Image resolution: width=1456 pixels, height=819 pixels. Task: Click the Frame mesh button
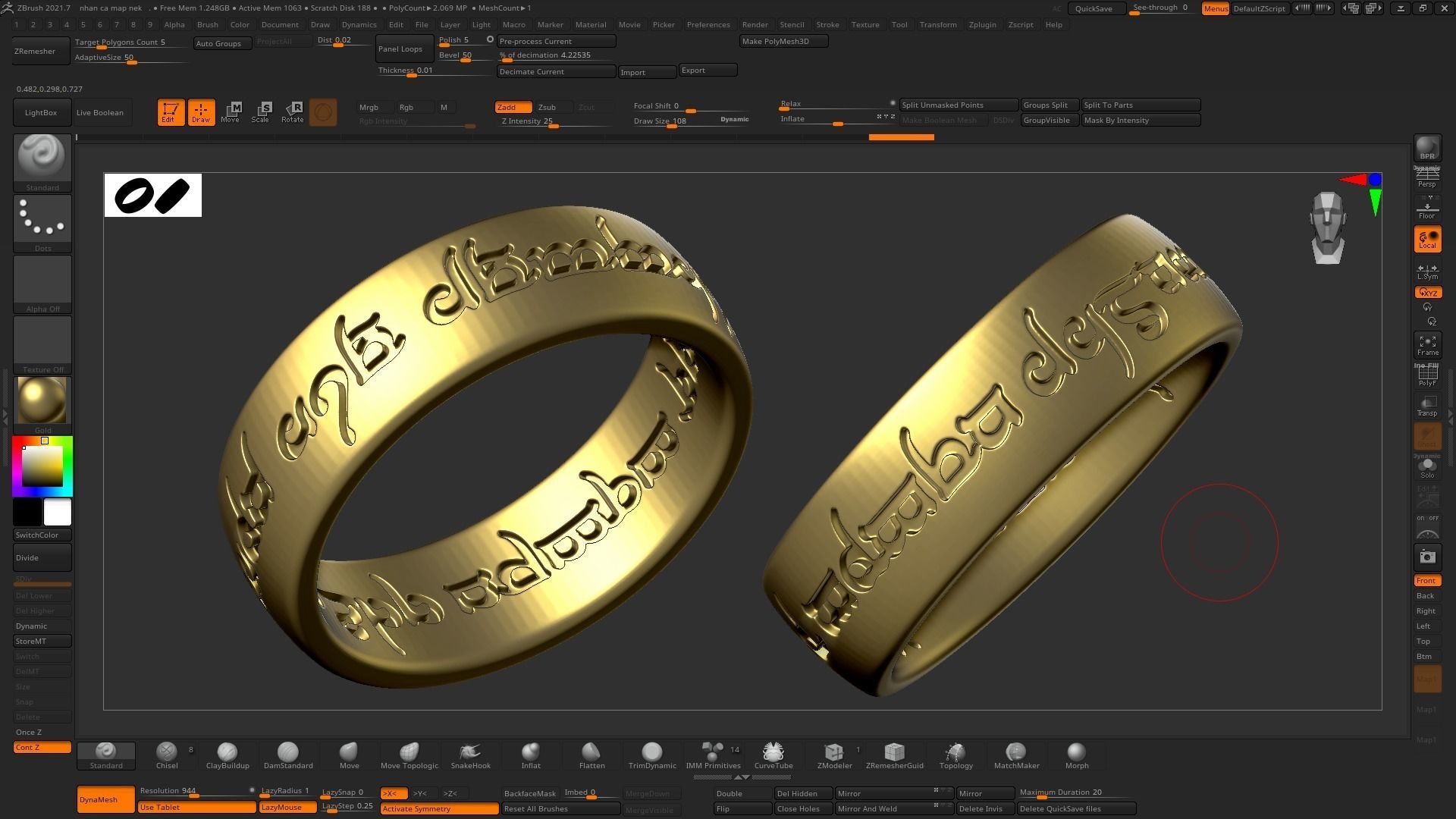[x=1427, y=346]
